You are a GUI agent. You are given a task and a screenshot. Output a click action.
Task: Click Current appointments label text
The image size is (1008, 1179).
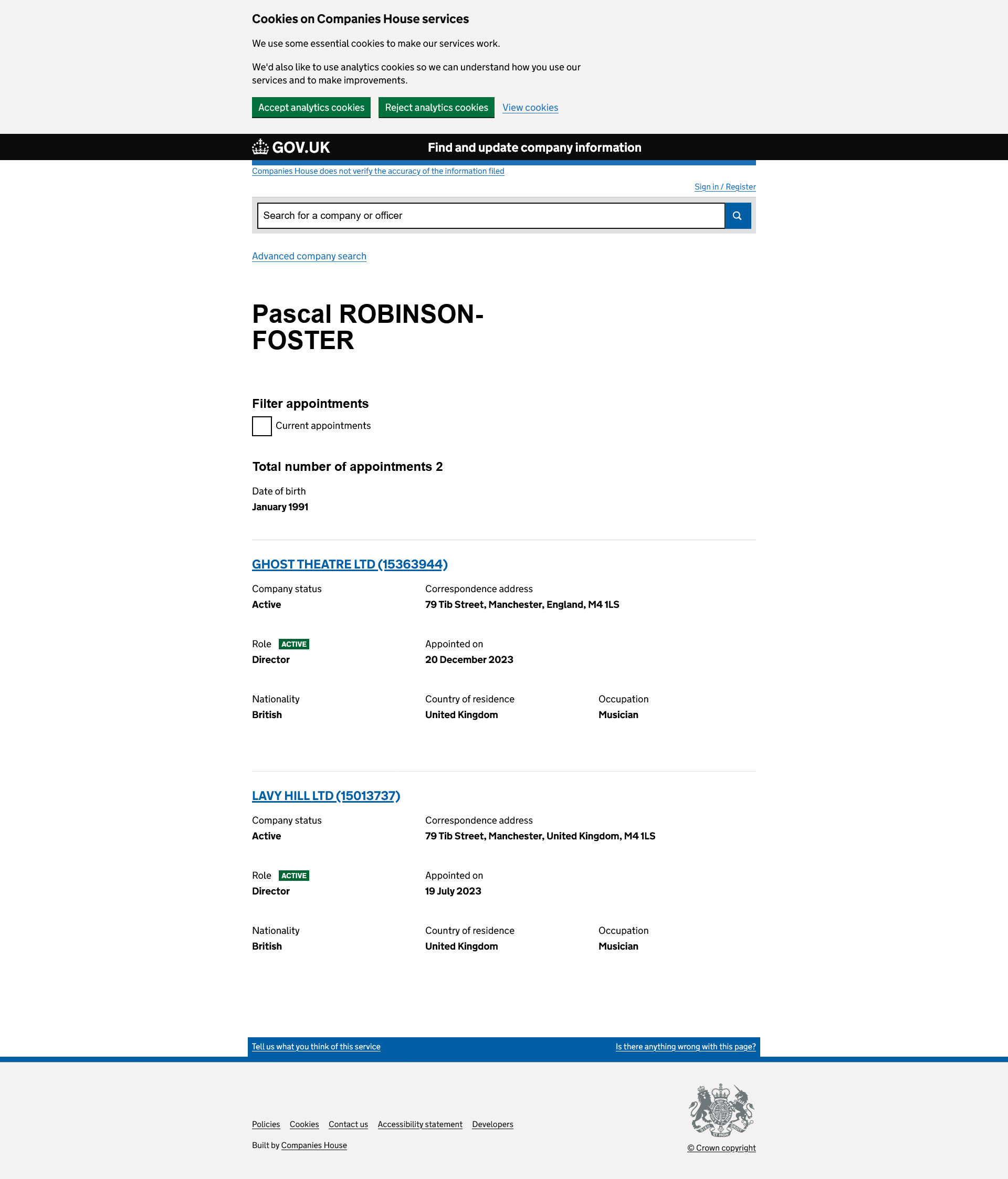pos(323,426)
